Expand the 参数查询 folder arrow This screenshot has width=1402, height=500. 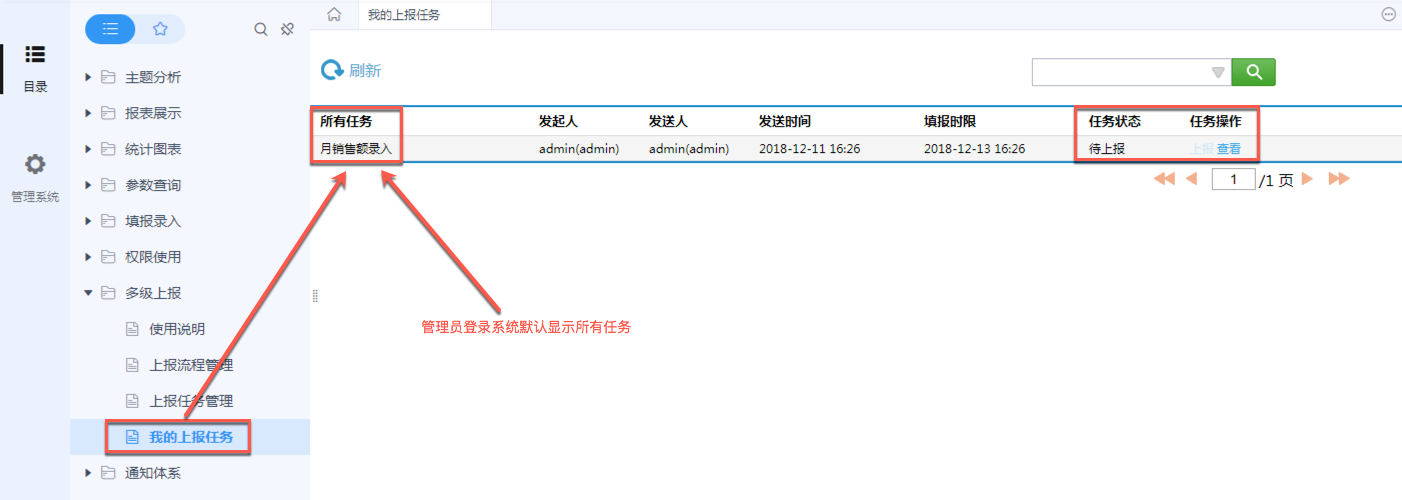[x=88, y=185]
